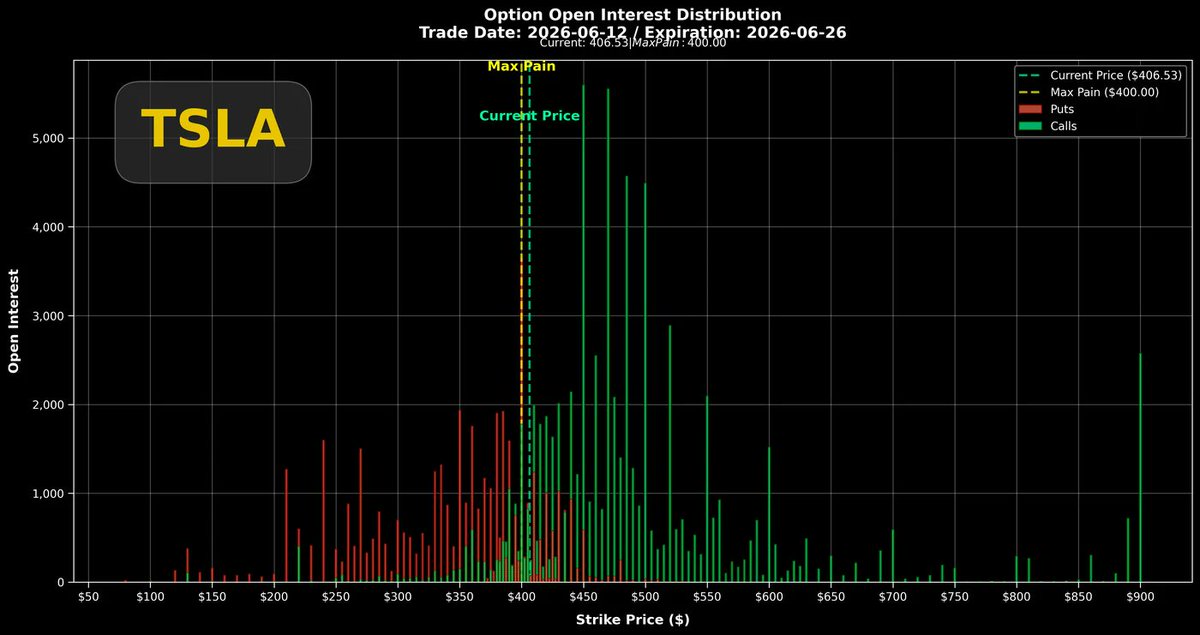Click the red put bar at $240 strike
This screenshot has width=1200, height=635.
pos(323,511)
